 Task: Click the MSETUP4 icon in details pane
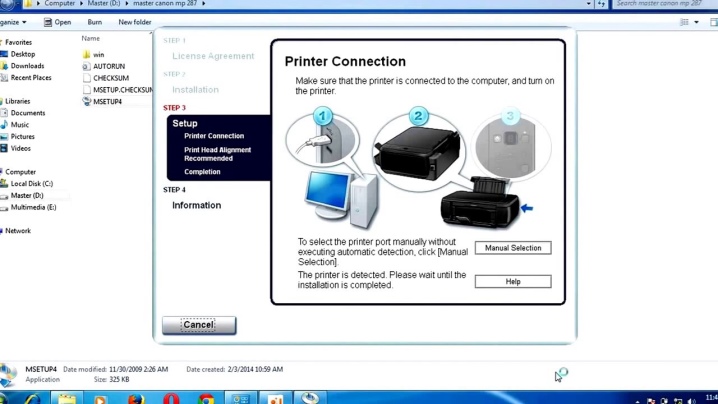point(8,375)
